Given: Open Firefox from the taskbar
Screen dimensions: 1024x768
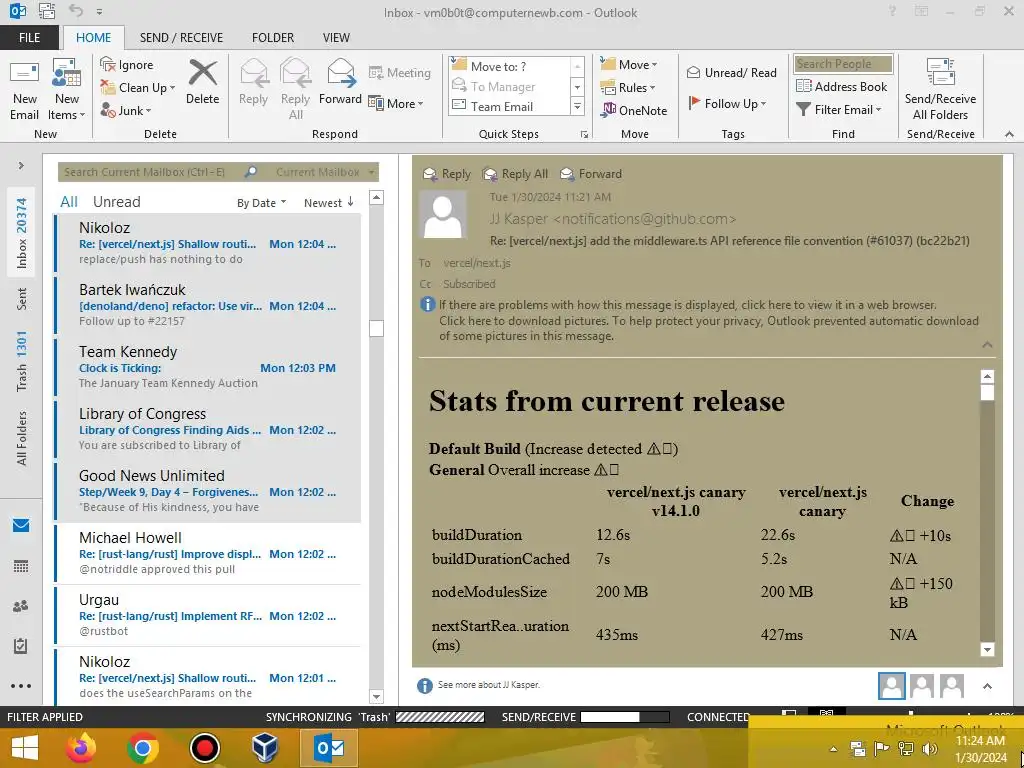Looking at the screenshot, I should tap(81, 748).
